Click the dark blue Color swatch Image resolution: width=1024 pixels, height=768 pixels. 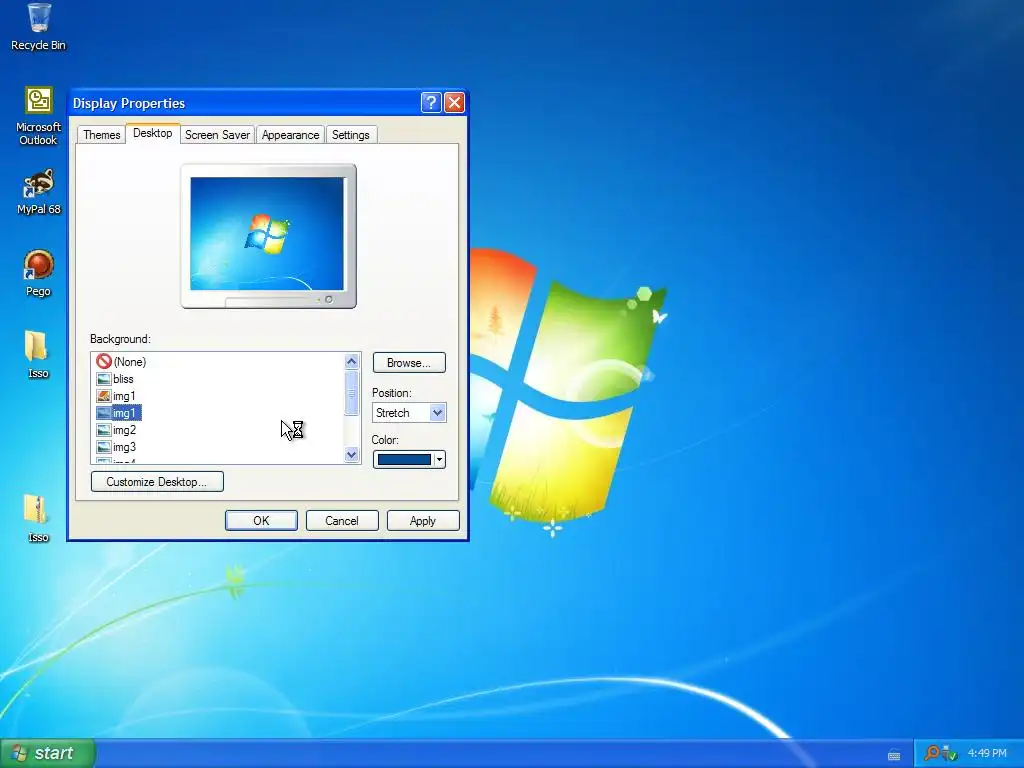(404, 460)
